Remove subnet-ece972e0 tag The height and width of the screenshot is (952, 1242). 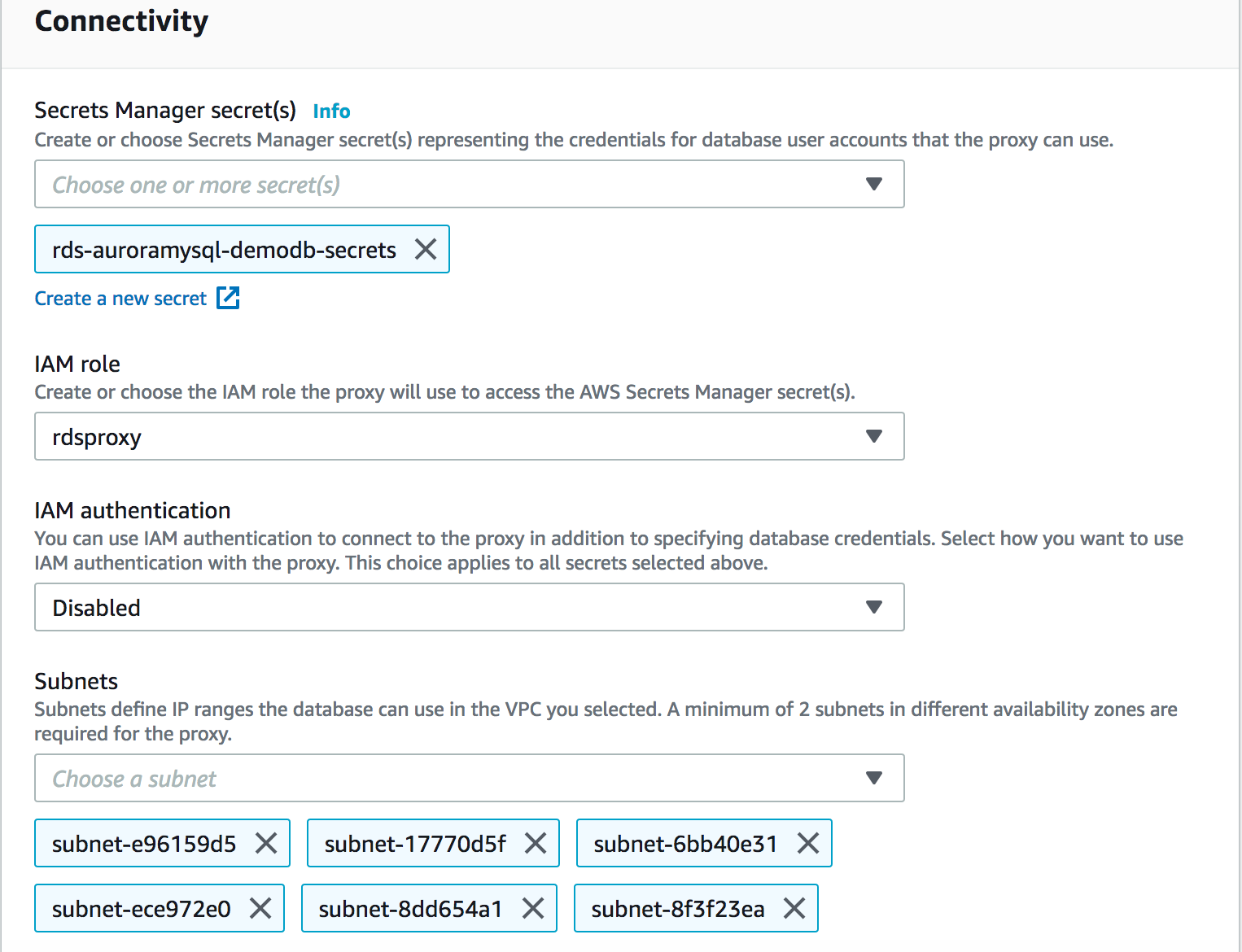pos(260,908)
